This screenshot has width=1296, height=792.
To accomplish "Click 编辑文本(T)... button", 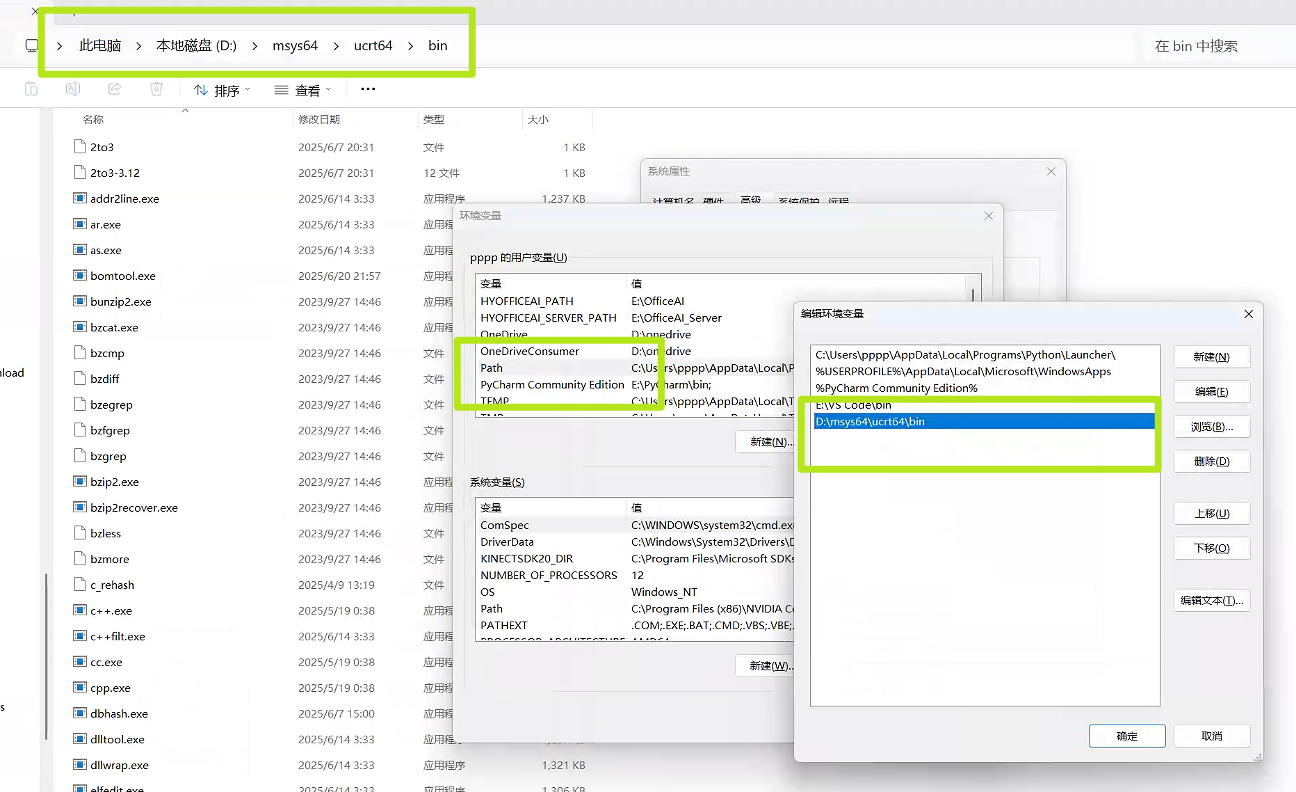I will tap(1211, 601).
